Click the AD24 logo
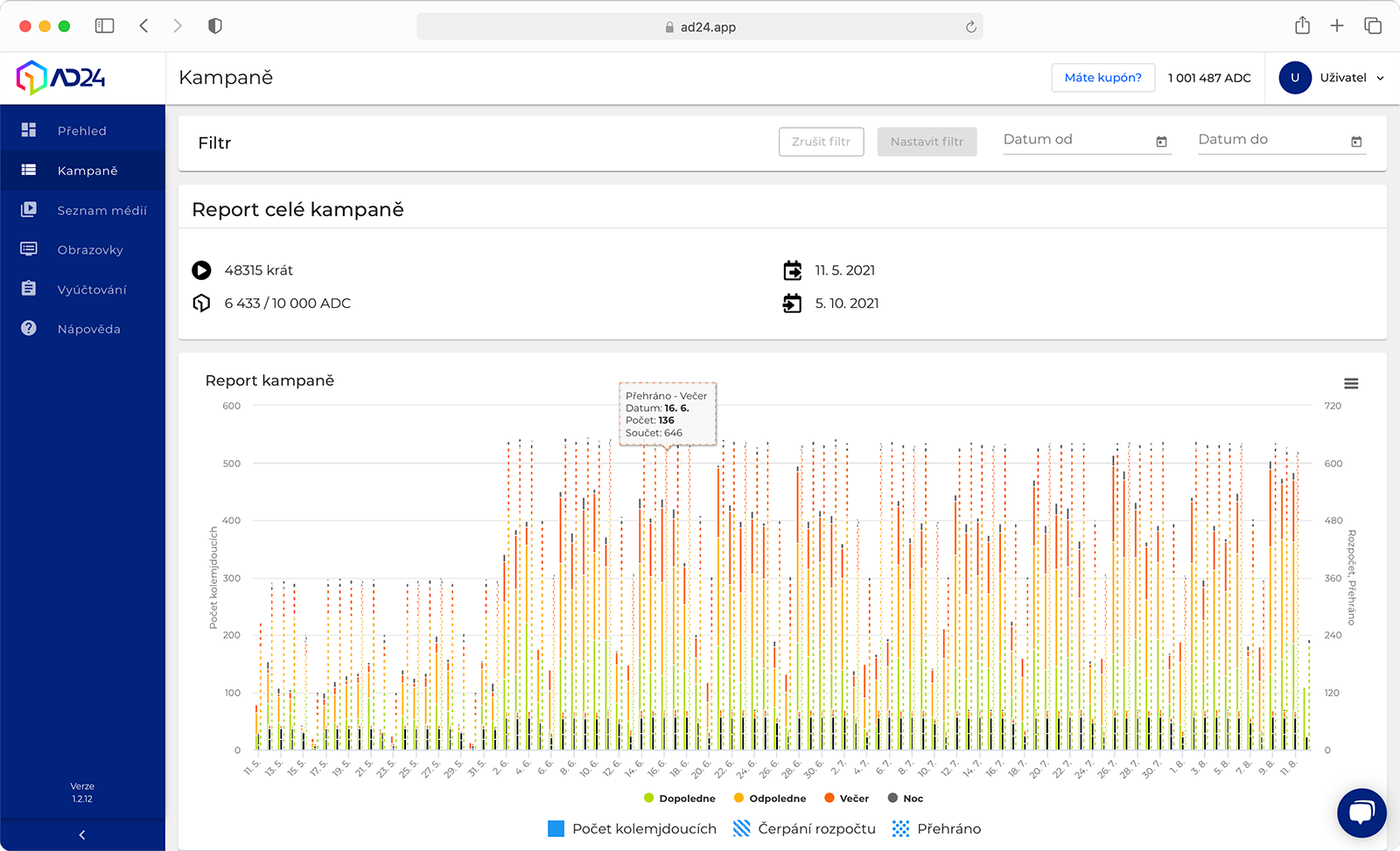Viewport: 1400px width, 851px height. [61, 78]
